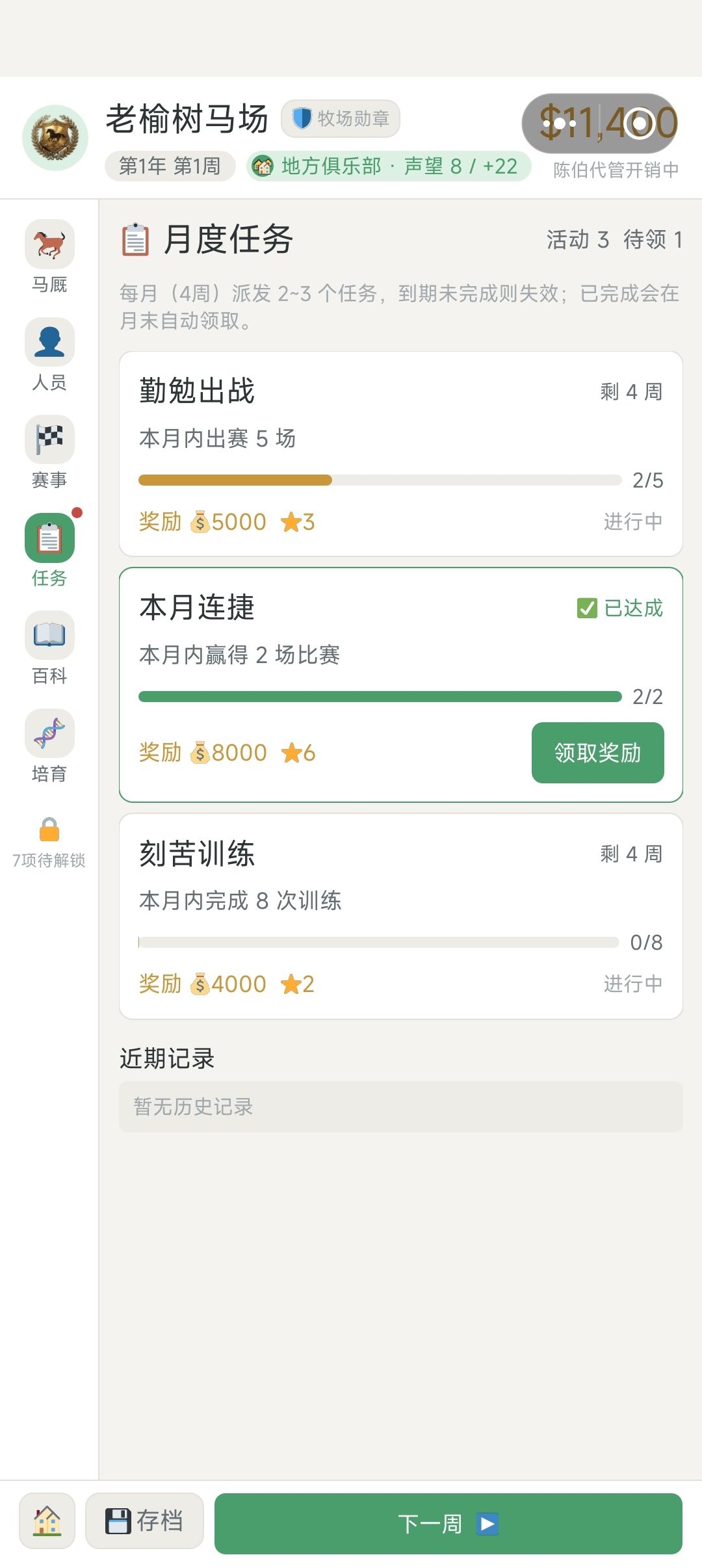The width and height of the screenshot is (702, 1568).
Task: Advance with the 下一周 button
Action: click(448, 1524)
